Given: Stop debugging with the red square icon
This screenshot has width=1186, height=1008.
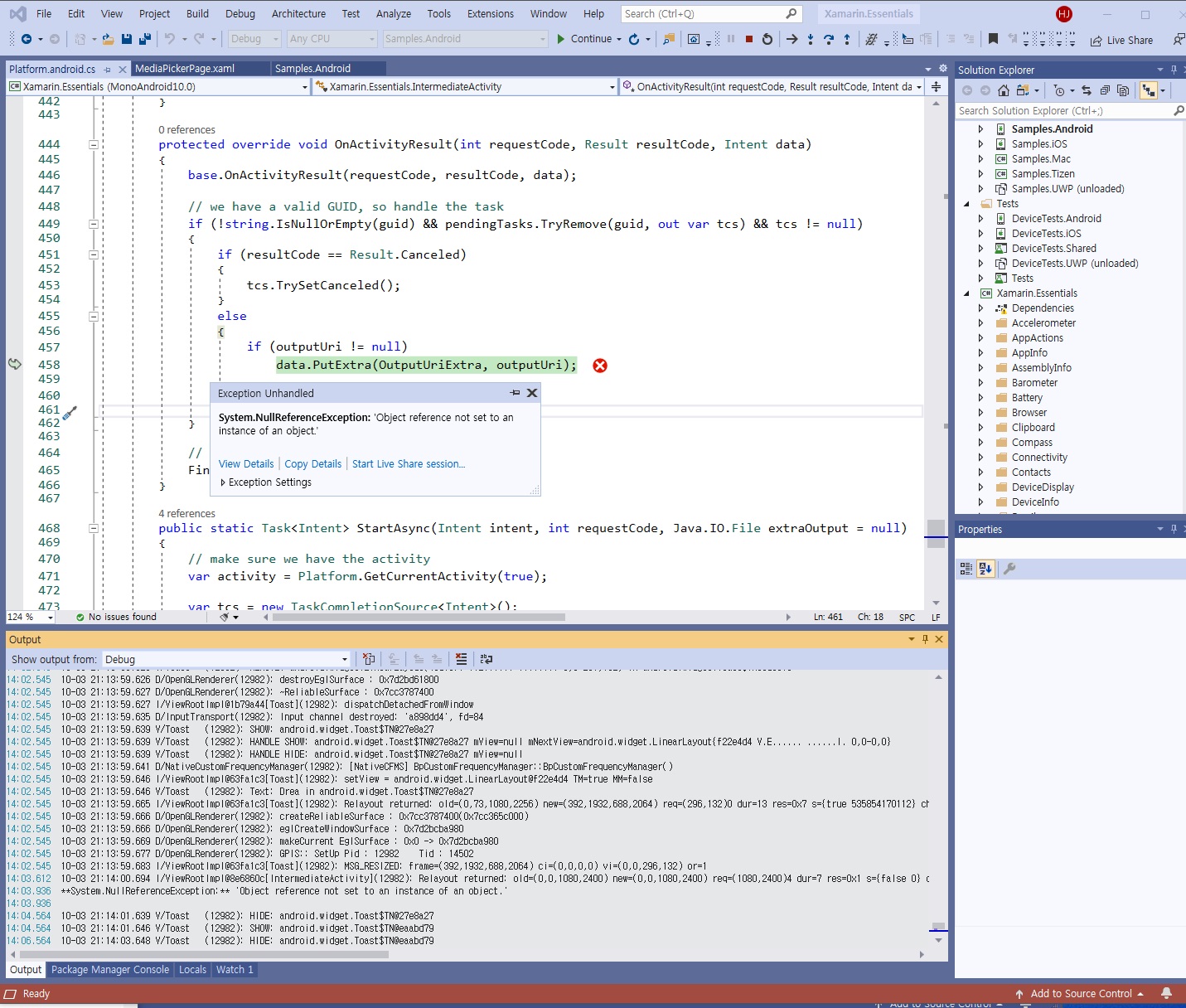Looking at the screenshot, I should click(x=748, y=39).
